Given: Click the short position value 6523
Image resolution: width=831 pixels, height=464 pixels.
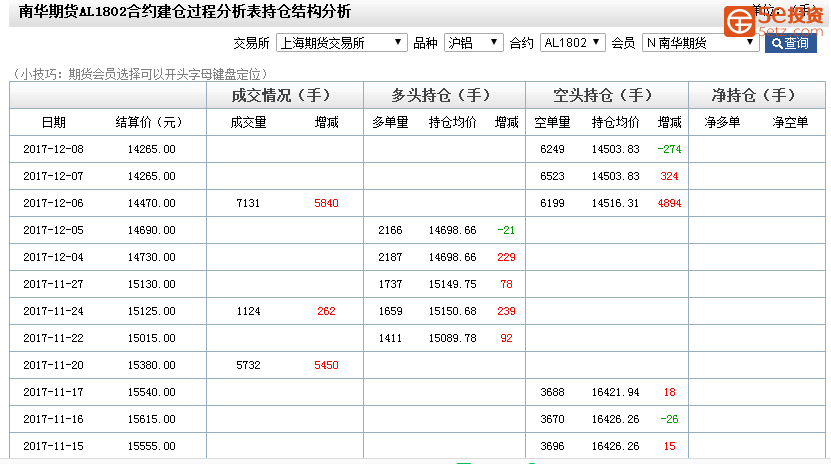Looking at the screenshot, I should tap(552, 176).
